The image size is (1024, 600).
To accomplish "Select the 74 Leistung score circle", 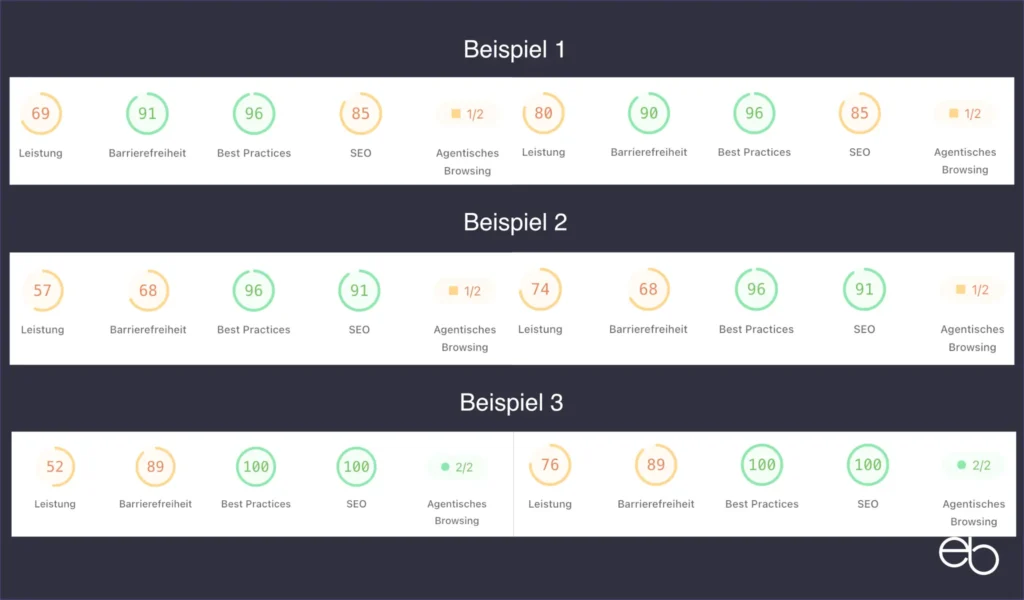I will coord(540,289).
